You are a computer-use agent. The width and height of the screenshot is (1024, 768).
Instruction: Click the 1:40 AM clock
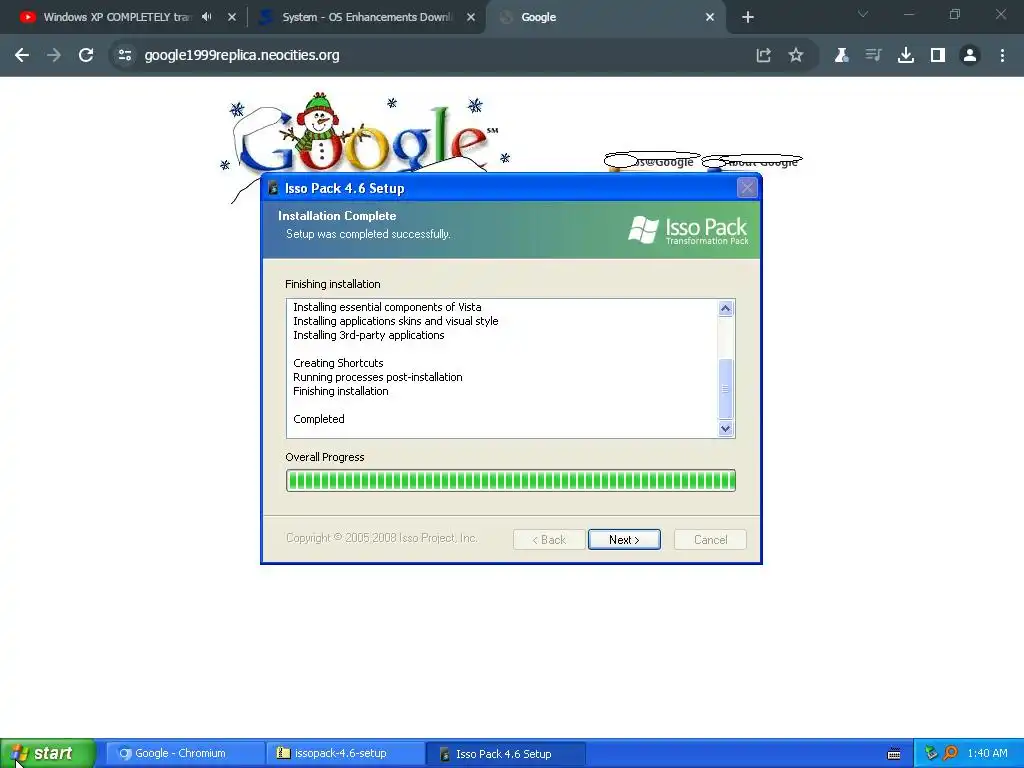click(987, 754)
